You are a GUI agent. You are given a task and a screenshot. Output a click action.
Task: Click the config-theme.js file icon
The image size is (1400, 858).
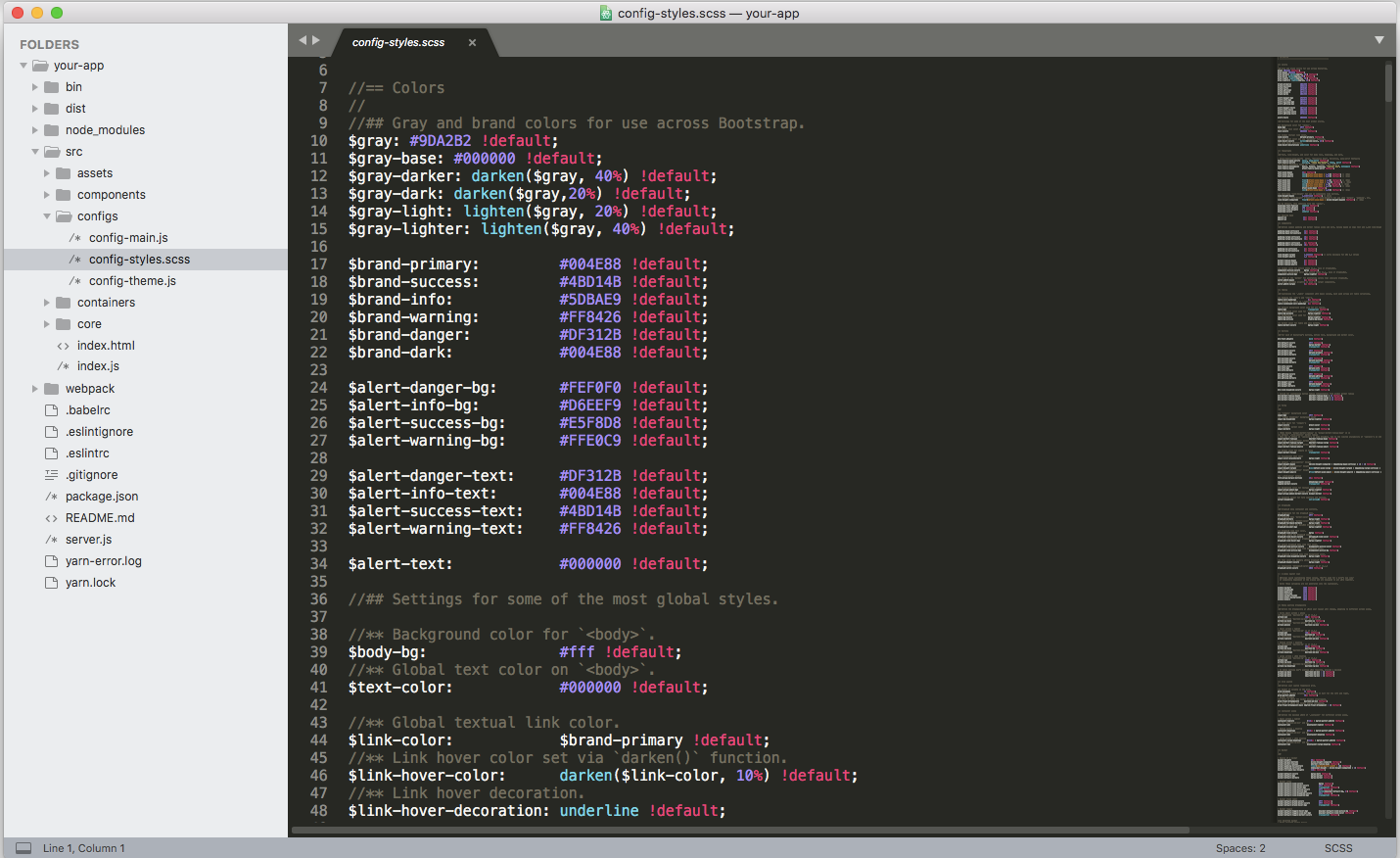73,280
